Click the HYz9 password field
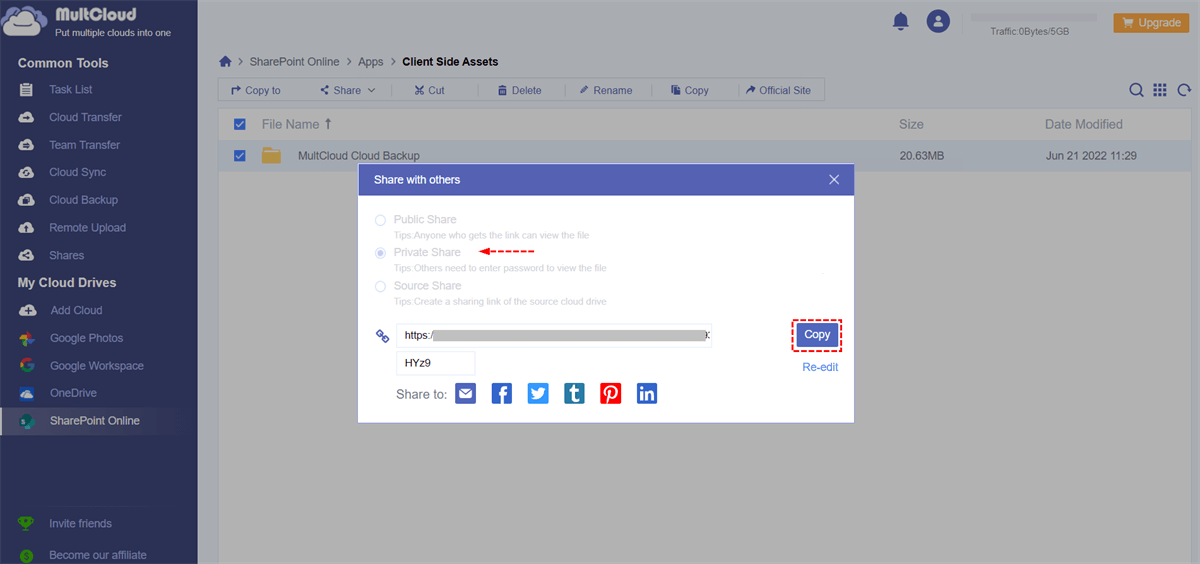The width and height of the screenshot is (1200, 564). 436,363
